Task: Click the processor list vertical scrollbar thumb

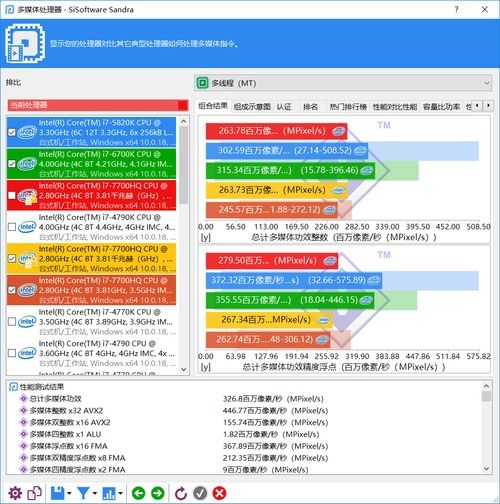Action: (184, 165)
